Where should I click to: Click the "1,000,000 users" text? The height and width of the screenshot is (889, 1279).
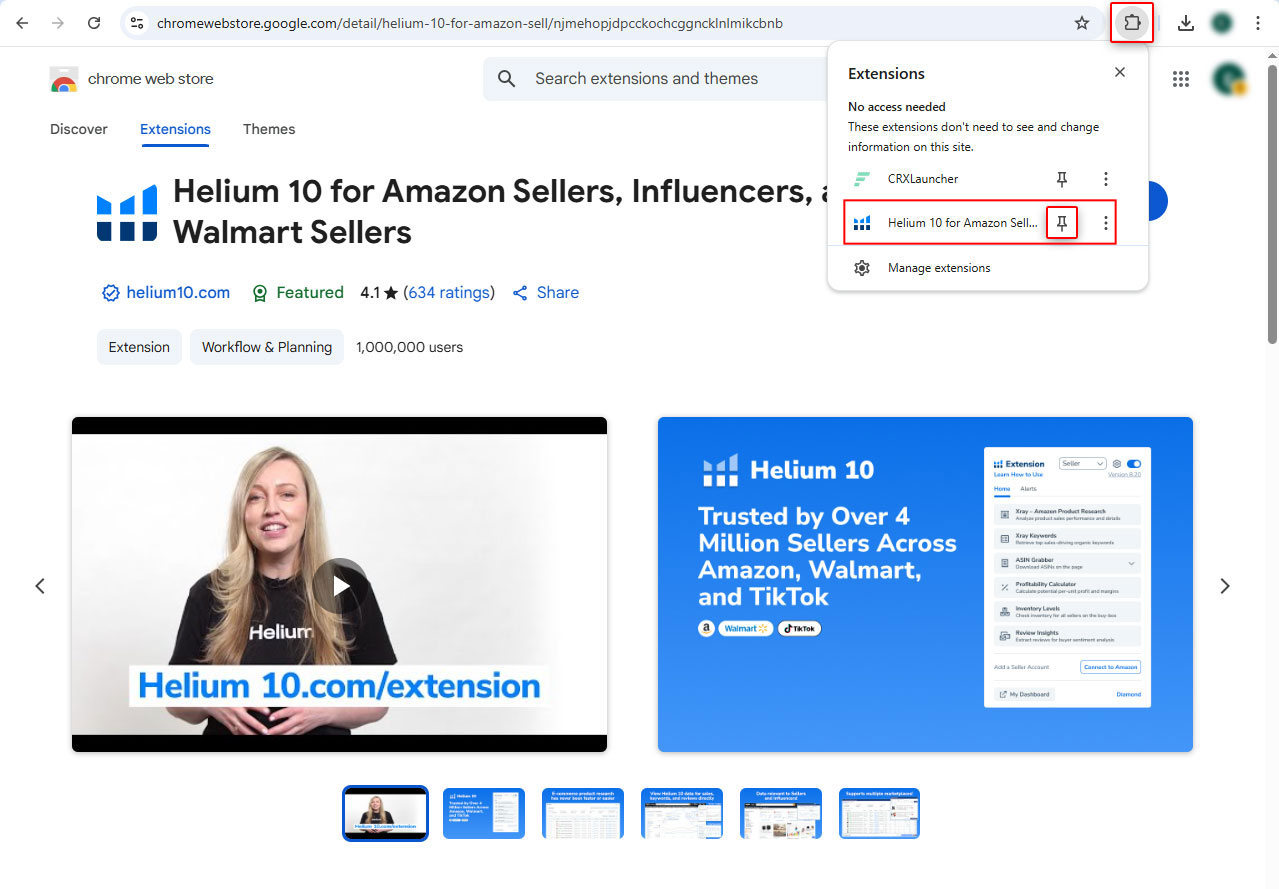click(x=409, y=347)
